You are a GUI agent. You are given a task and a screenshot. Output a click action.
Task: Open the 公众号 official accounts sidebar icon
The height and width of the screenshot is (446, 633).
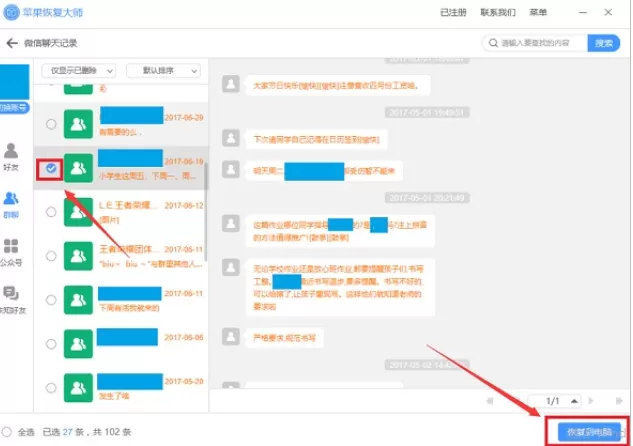(x=11, y=252)
